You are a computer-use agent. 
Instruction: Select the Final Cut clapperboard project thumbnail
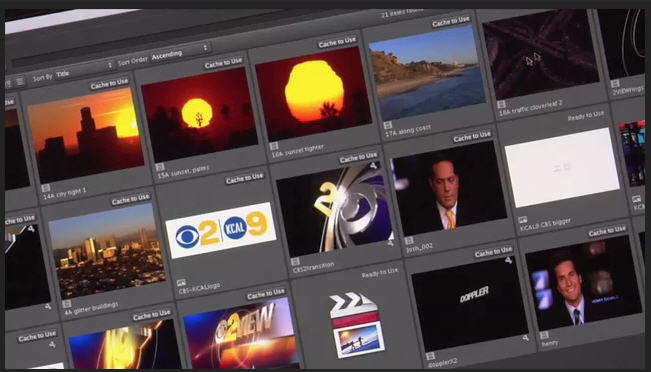[357, 325]
